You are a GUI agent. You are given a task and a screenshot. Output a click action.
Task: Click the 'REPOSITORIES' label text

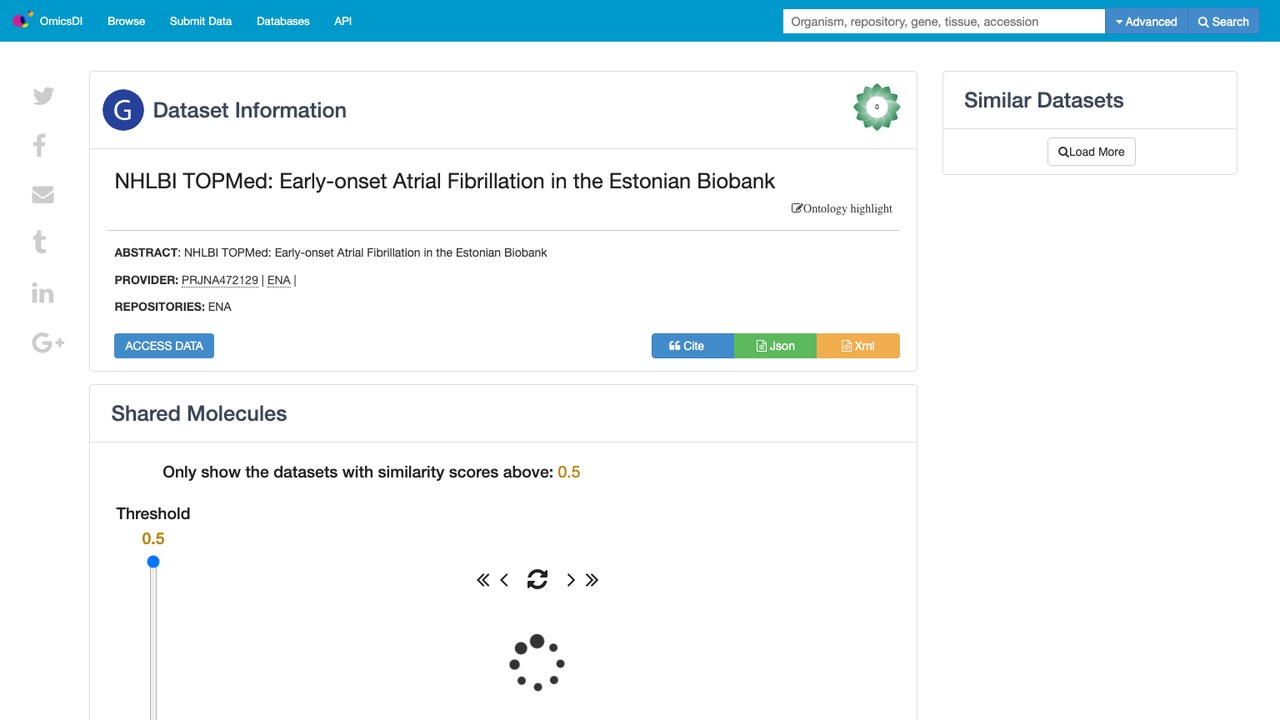click(x=158, y=307)
